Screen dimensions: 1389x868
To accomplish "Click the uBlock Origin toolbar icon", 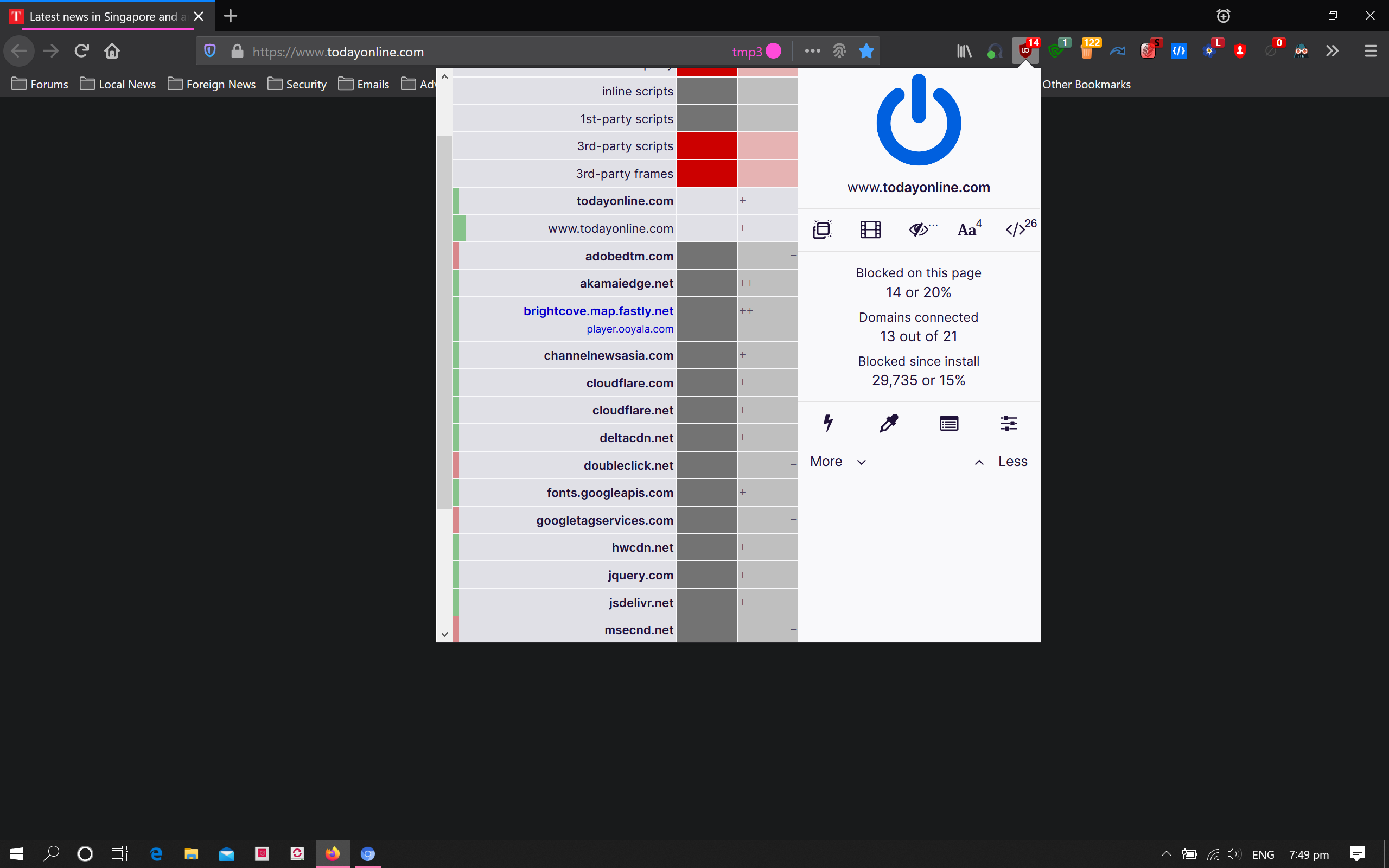I will click(x=1025, y=51).
